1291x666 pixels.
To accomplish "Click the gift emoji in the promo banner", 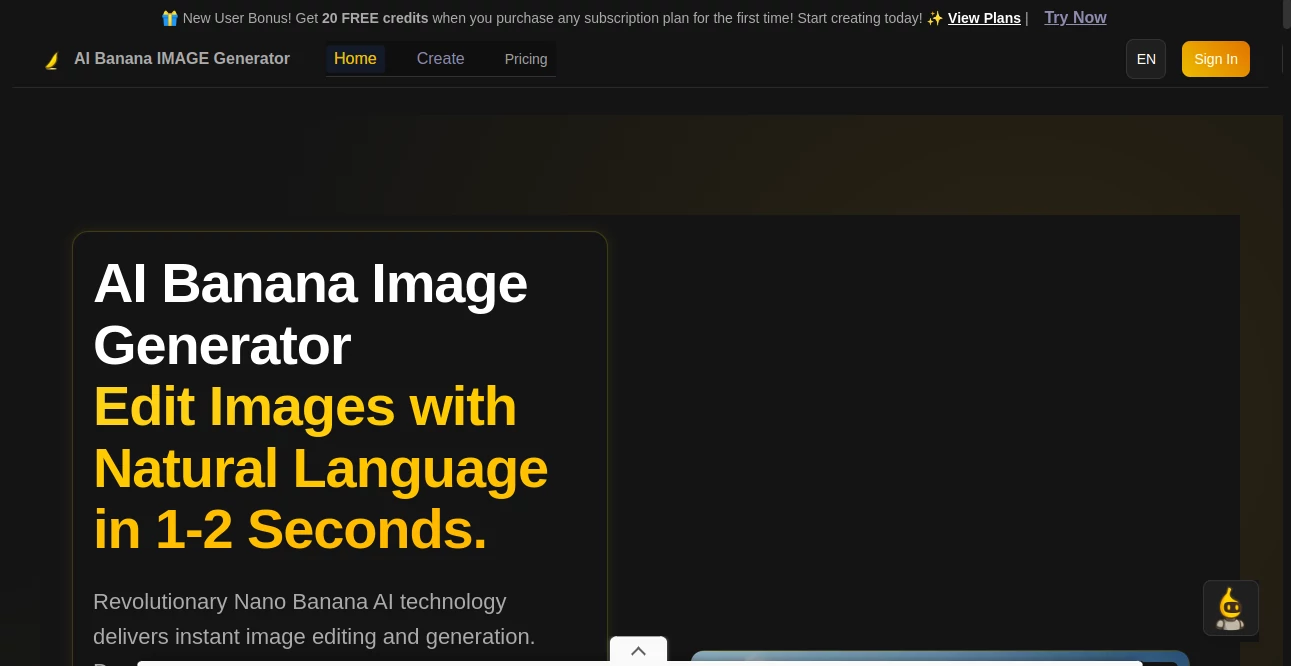I will point(170,18).
